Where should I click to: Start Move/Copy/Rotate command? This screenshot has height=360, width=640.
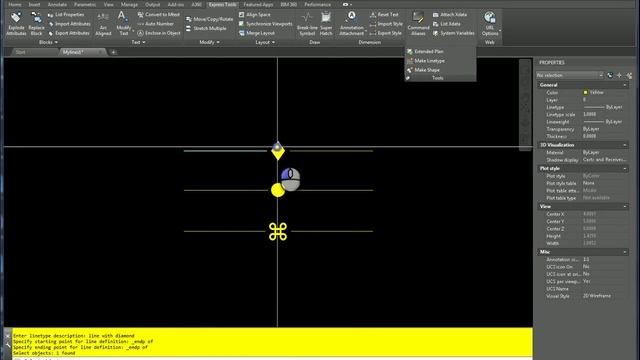coord(209,19)
